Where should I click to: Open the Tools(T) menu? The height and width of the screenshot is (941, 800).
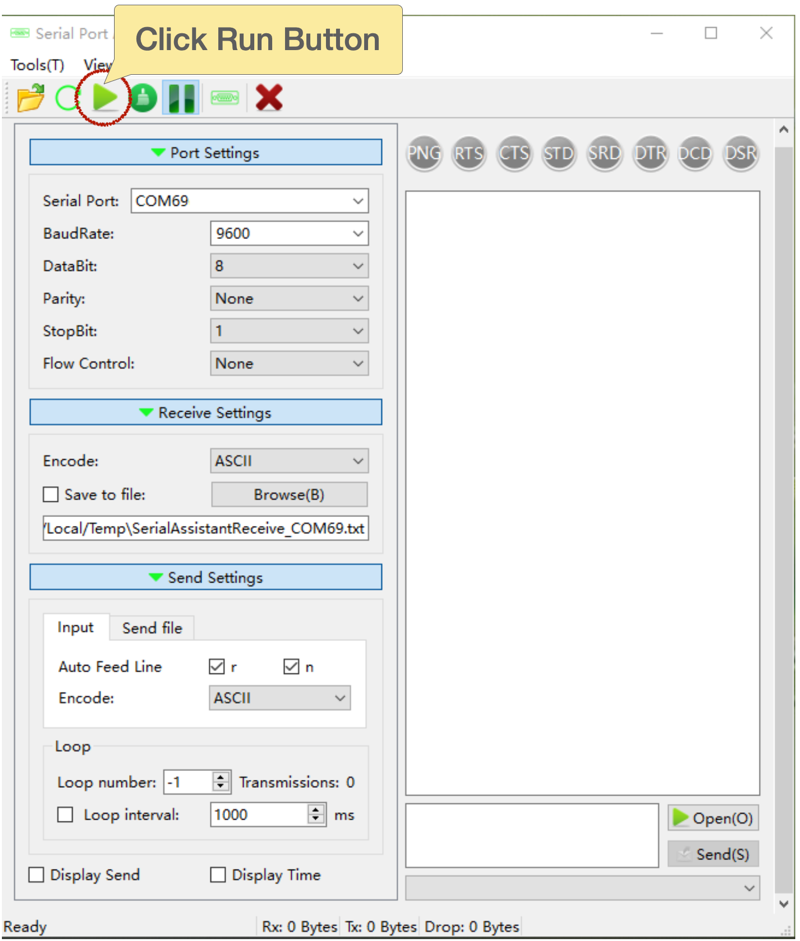[37, 65]
